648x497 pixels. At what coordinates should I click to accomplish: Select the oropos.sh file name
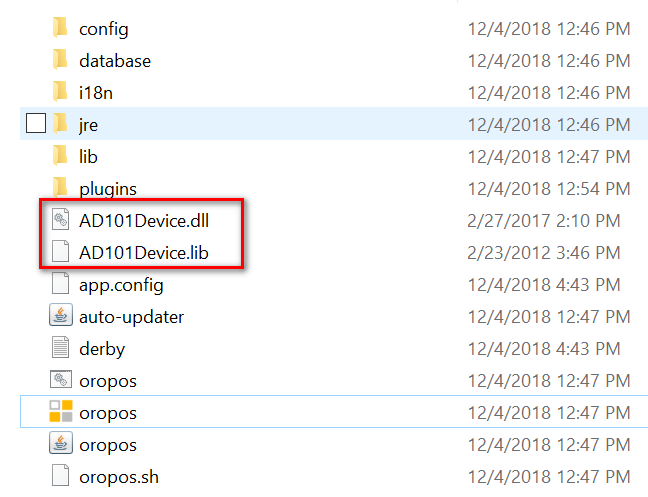(119, 477)
